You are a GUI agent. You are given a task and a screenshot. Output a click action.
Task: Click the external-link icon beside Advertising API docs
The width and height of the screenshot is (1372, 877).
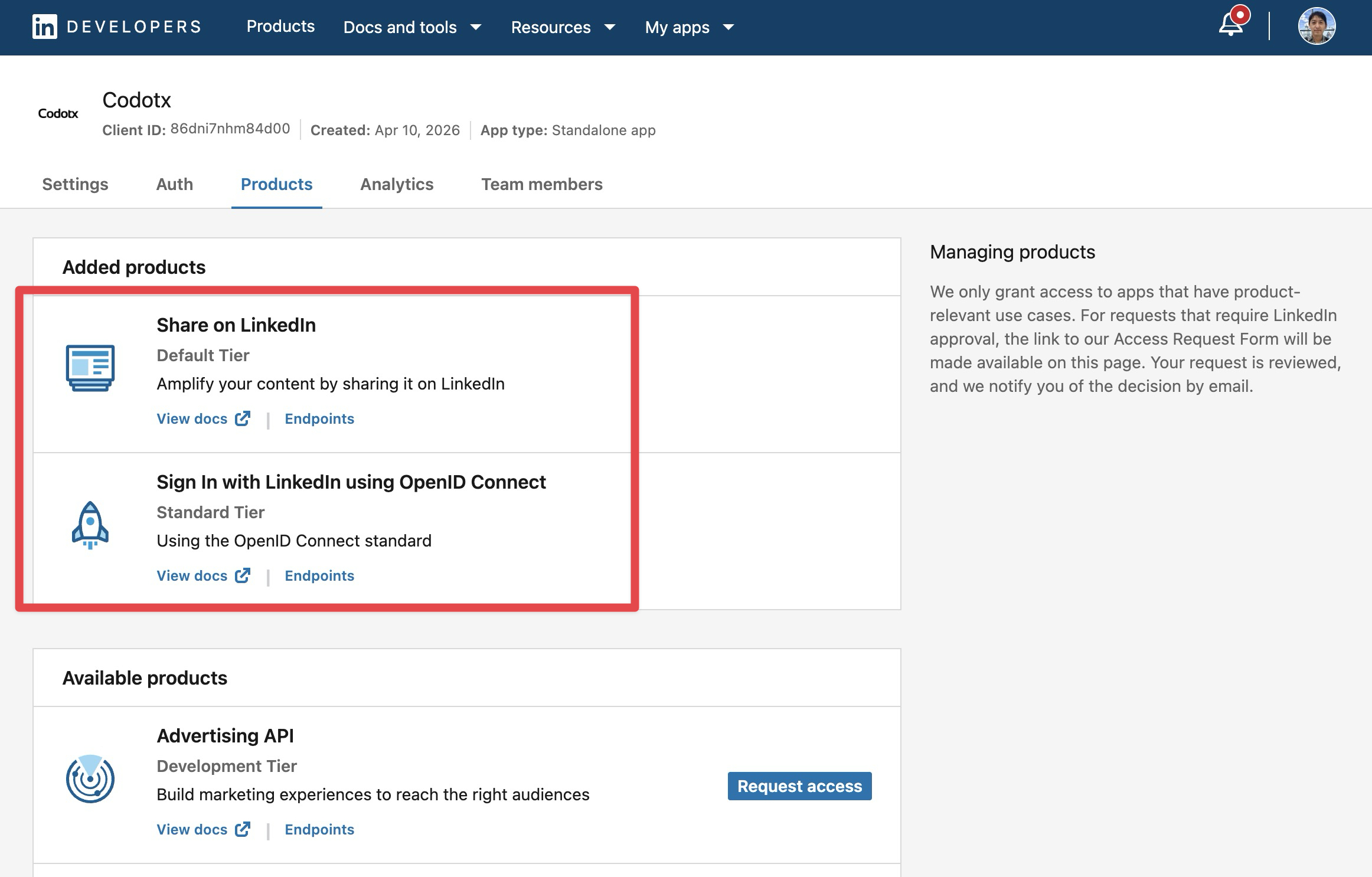pos(242,829)
